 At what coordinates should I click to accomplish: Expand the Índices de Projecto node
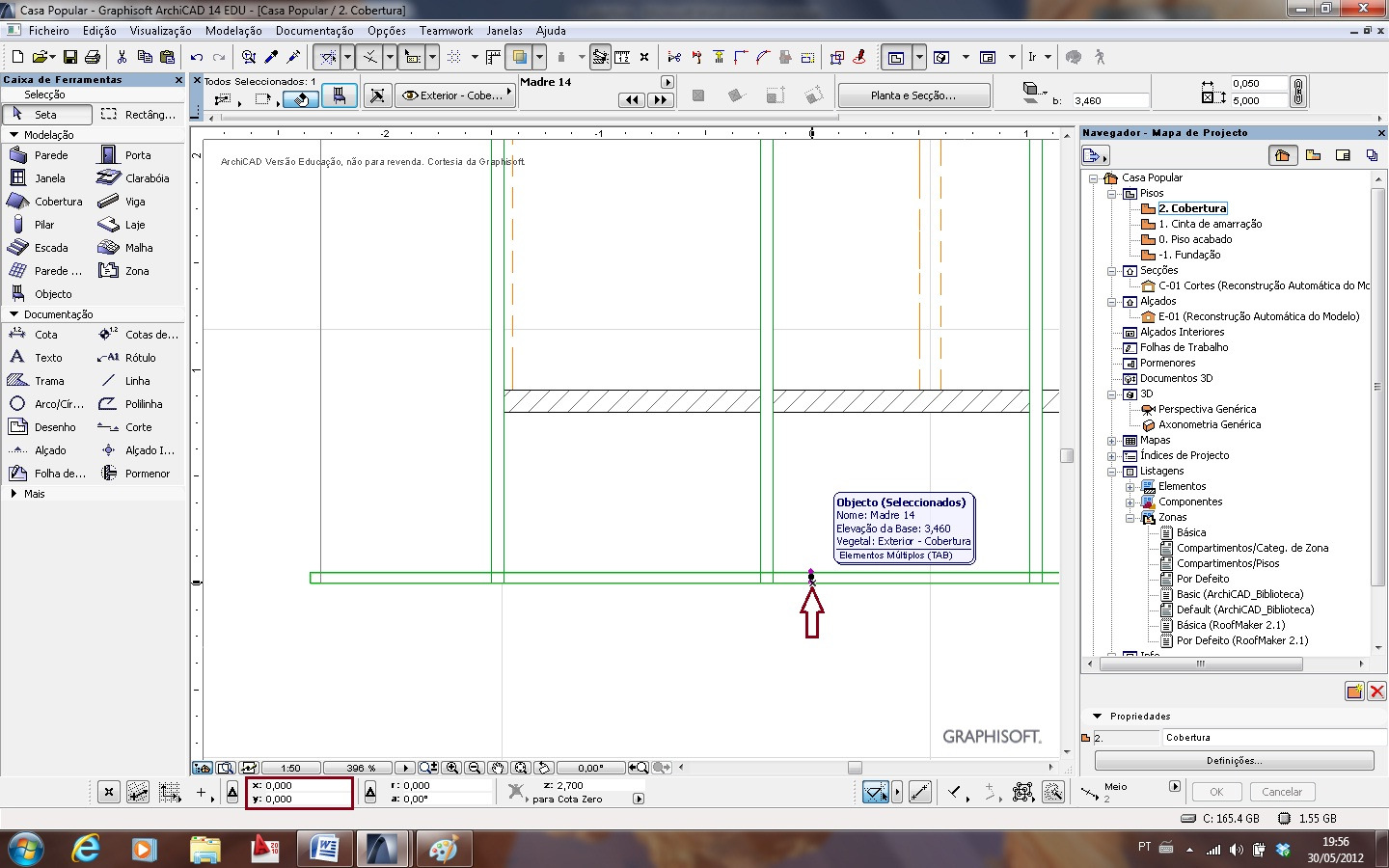1111,455
